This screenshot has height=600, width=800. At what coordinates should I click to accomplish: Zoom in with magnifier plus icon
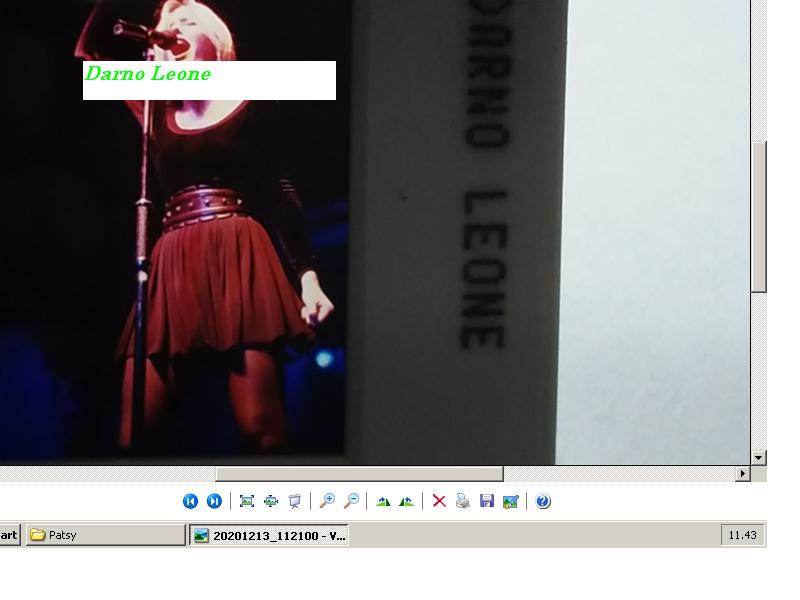pos(327,501)
